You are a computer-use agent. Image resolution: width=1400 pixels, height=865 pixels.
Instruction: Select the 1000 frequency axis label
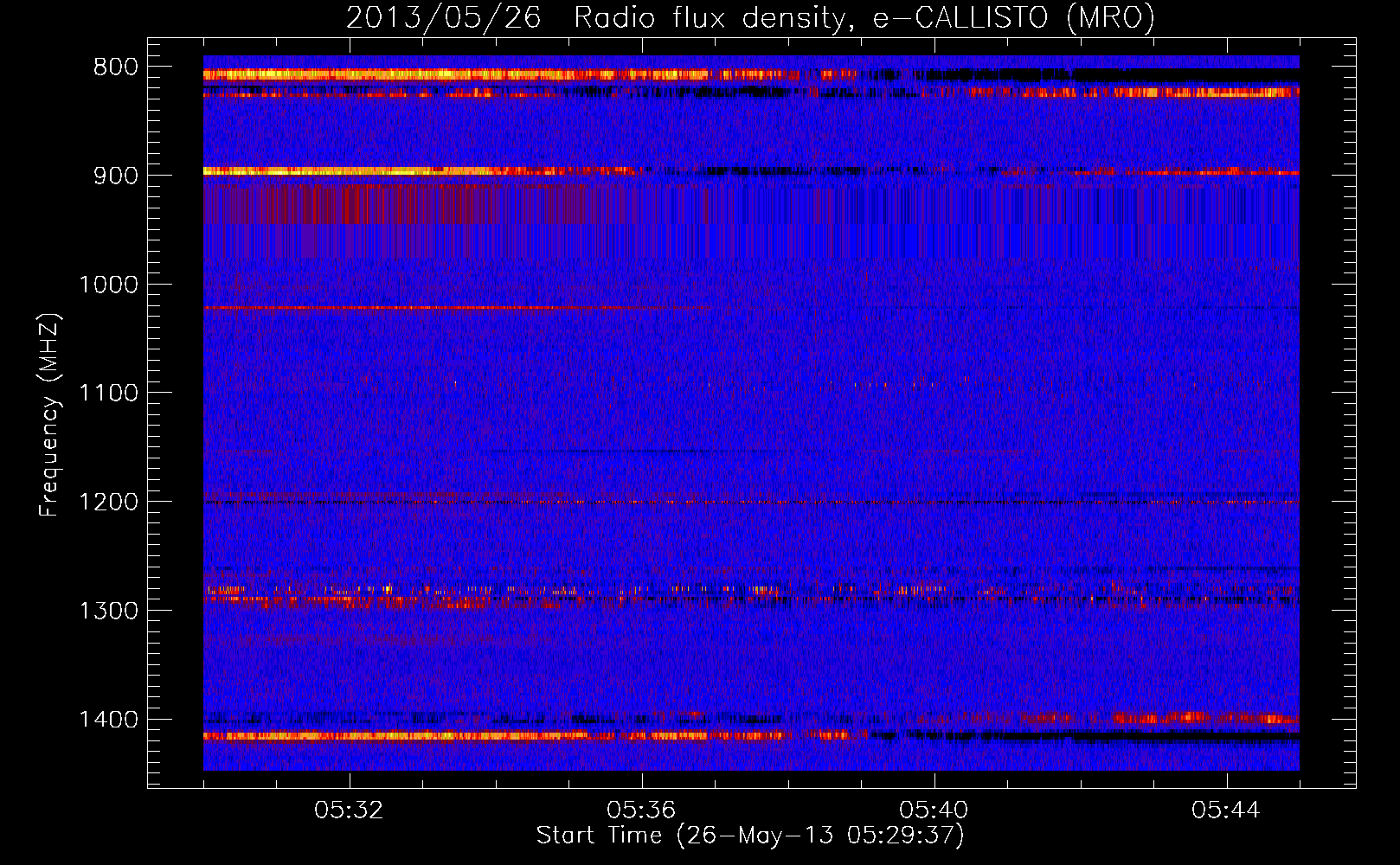coord(108,285)
